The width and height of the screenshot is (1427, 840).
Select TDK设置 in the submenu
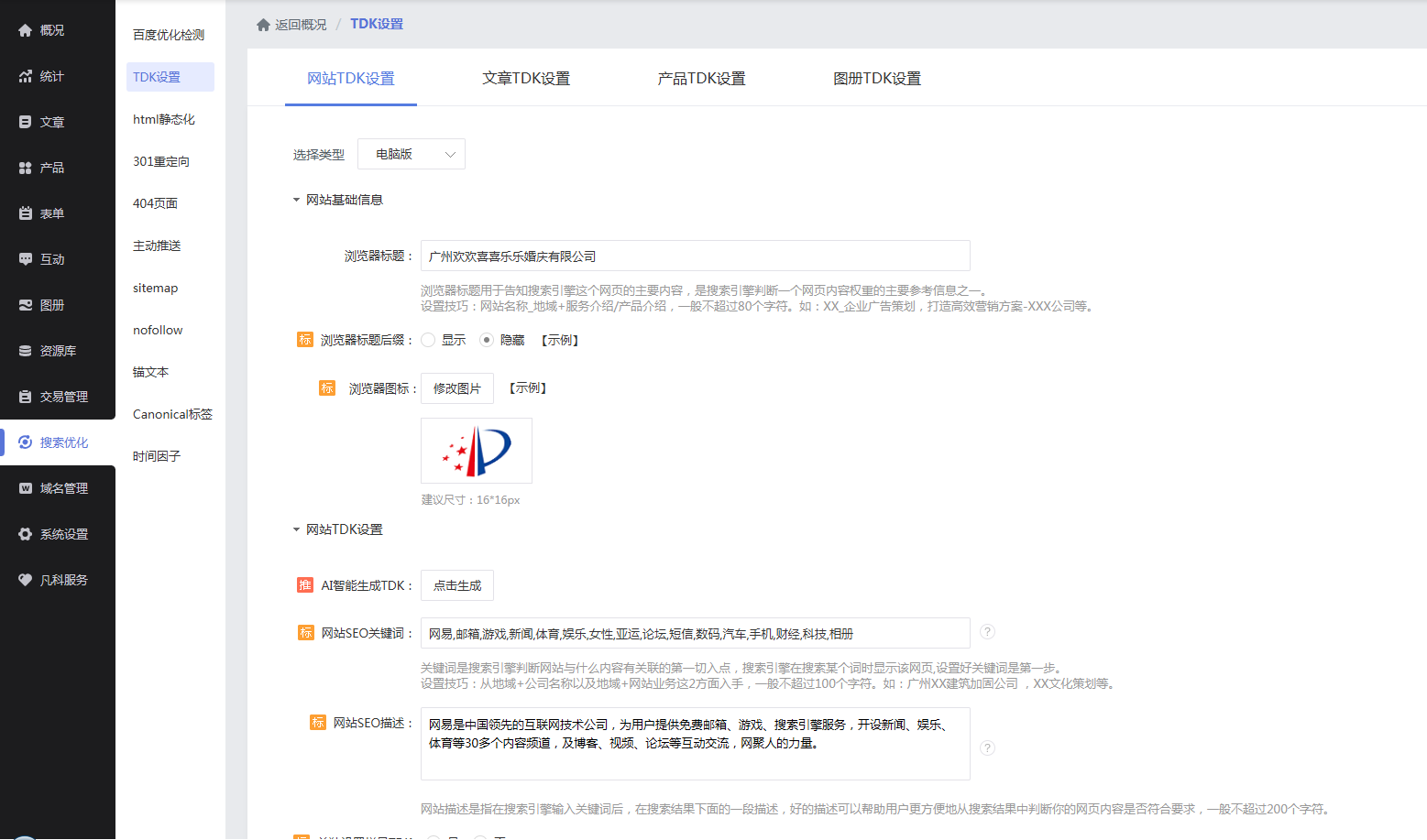170,77
